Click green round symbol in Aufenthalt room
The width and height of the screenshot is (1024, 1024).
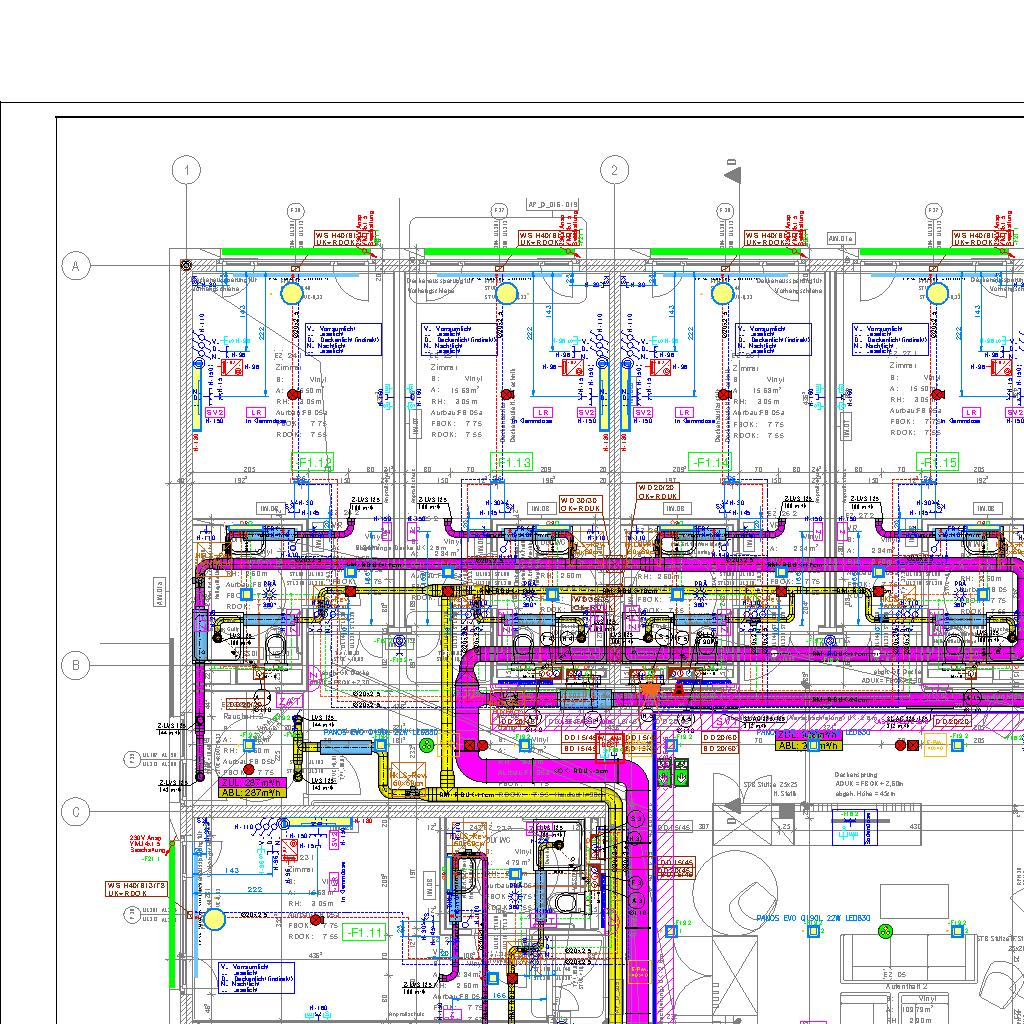885,932
